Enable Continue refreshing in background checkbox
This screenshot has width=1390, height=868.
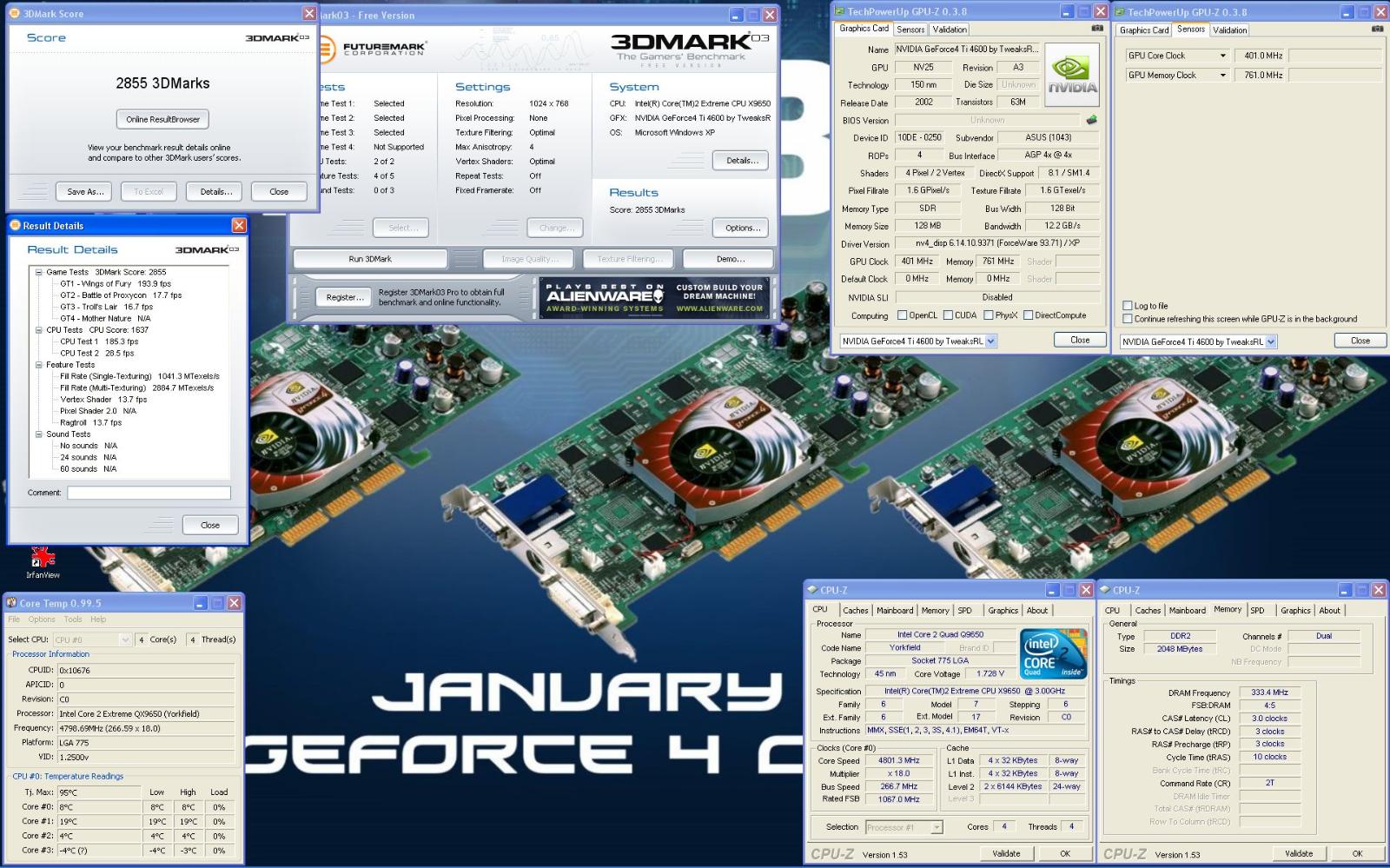(x=1127, y=319)
